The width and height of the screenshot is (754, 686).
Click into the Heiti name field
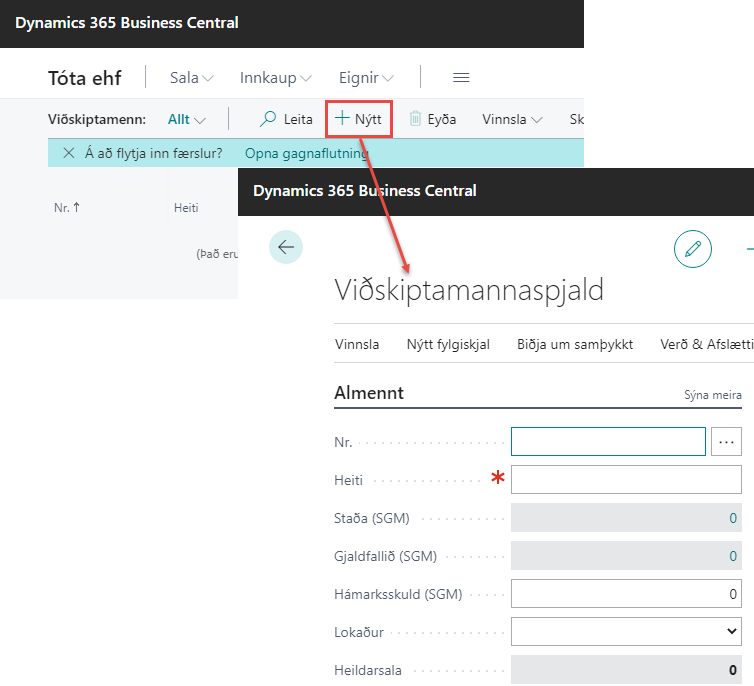click(626, 480)
